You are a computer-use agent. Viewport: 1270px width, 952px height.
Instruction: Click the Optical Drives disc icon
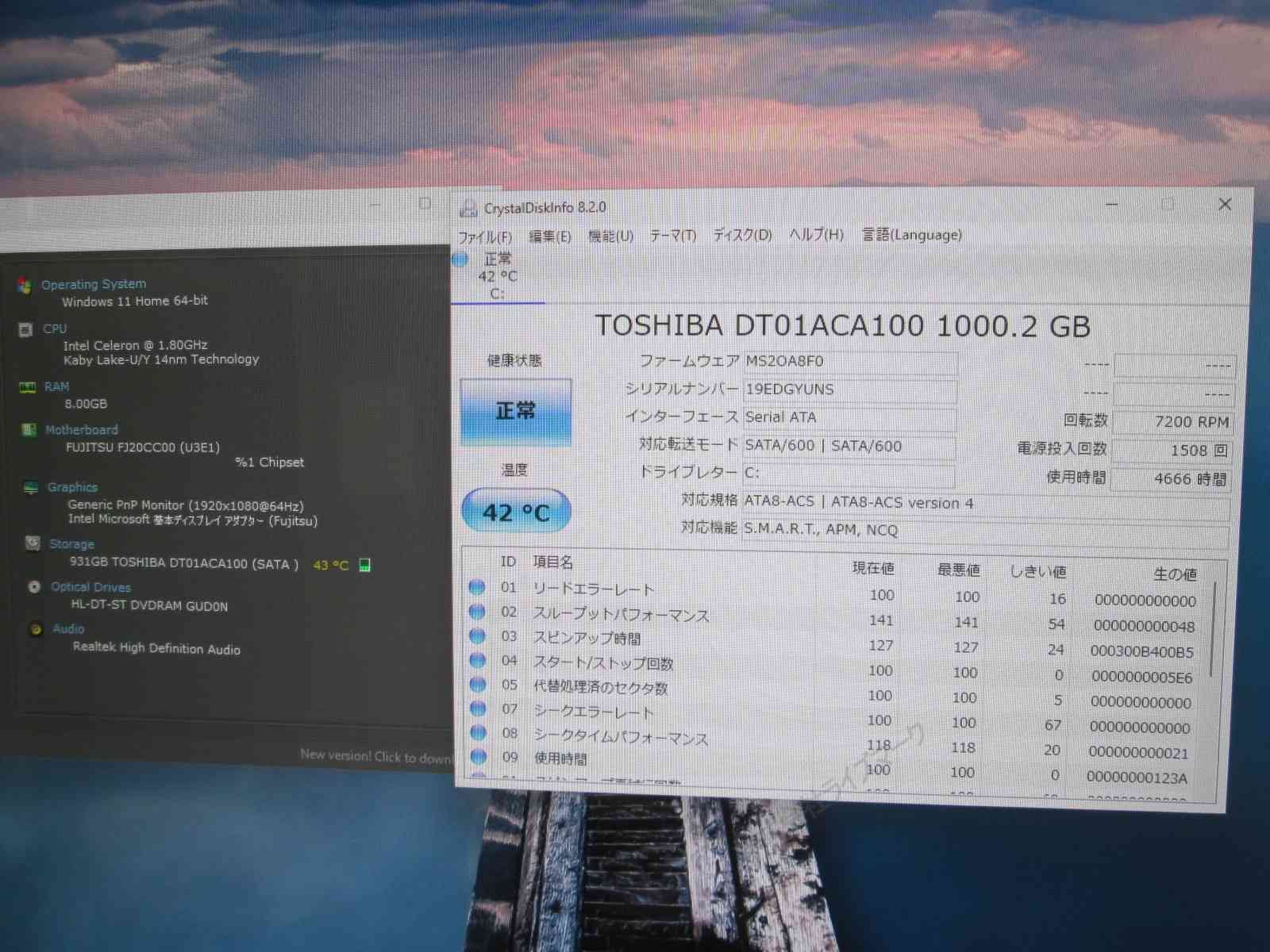tap(34, 587)
